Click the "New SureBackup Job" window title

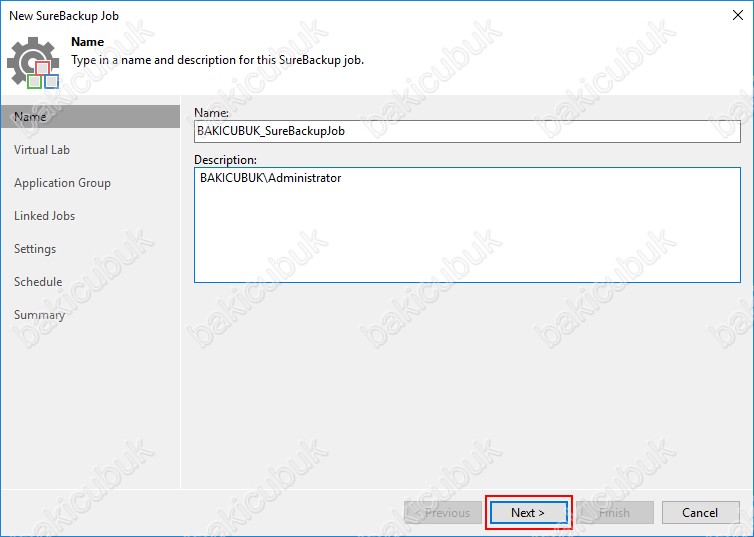64,16
